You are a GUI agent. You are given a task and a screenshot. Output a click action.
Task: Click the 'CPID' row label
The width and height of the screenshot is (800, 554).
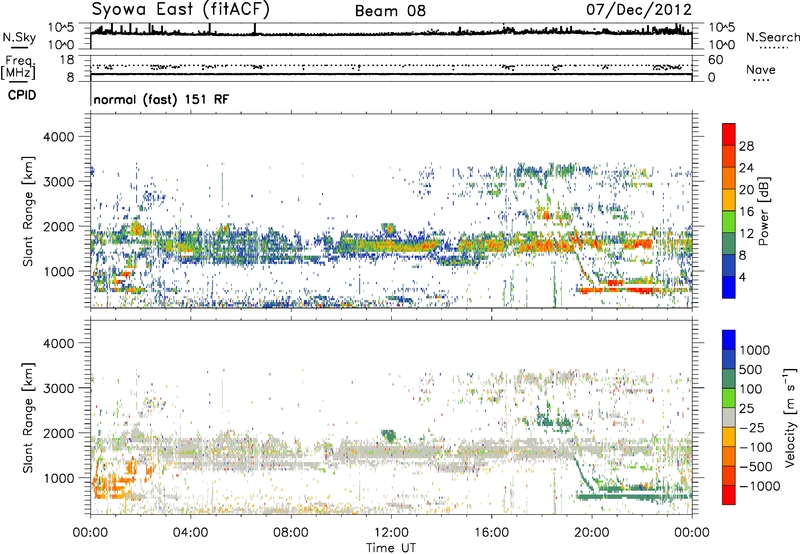point(22,95)
